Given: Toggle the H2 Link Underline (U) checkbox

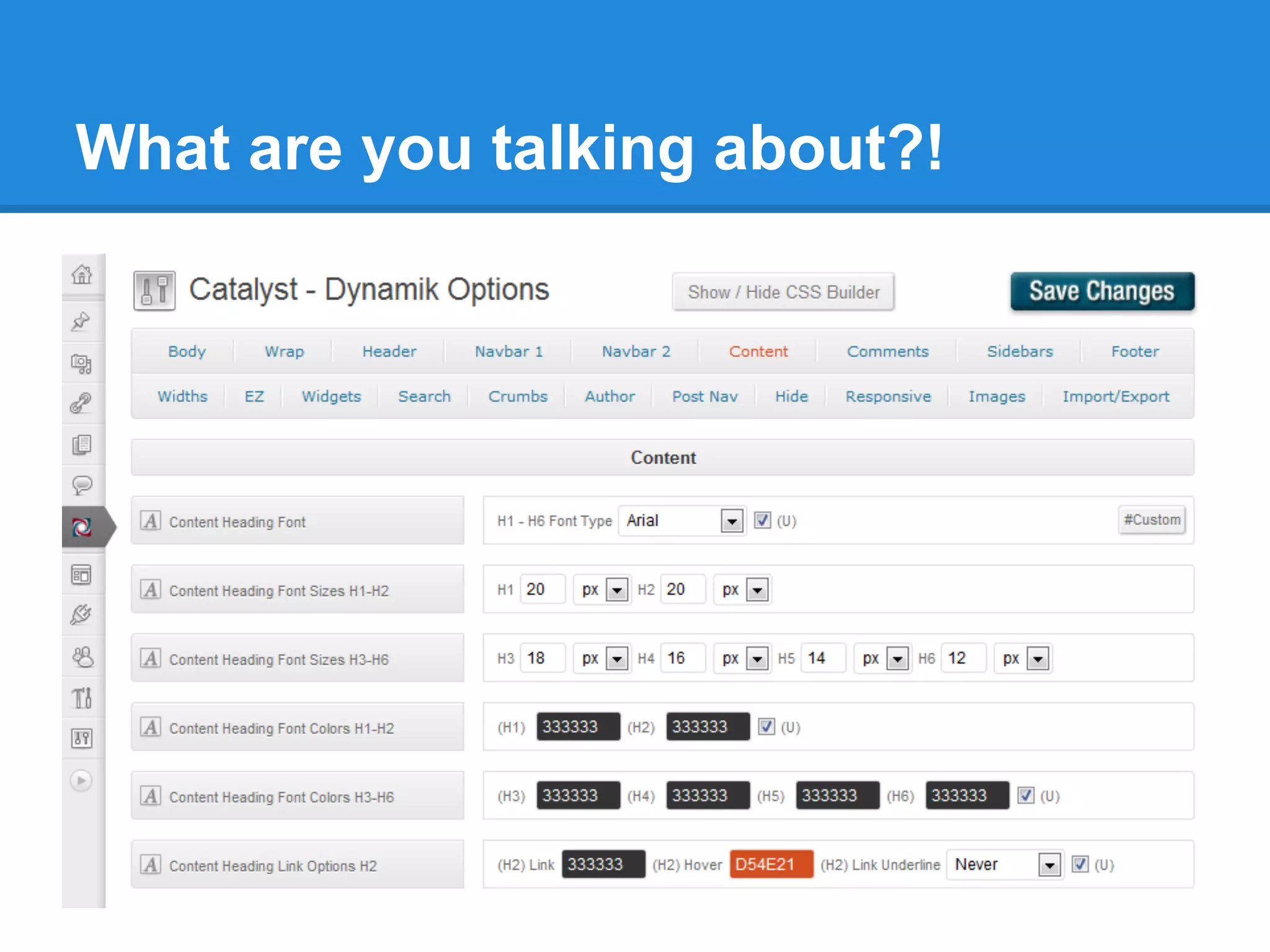Looking at the screenshot, I should [x=1080, y=864].
